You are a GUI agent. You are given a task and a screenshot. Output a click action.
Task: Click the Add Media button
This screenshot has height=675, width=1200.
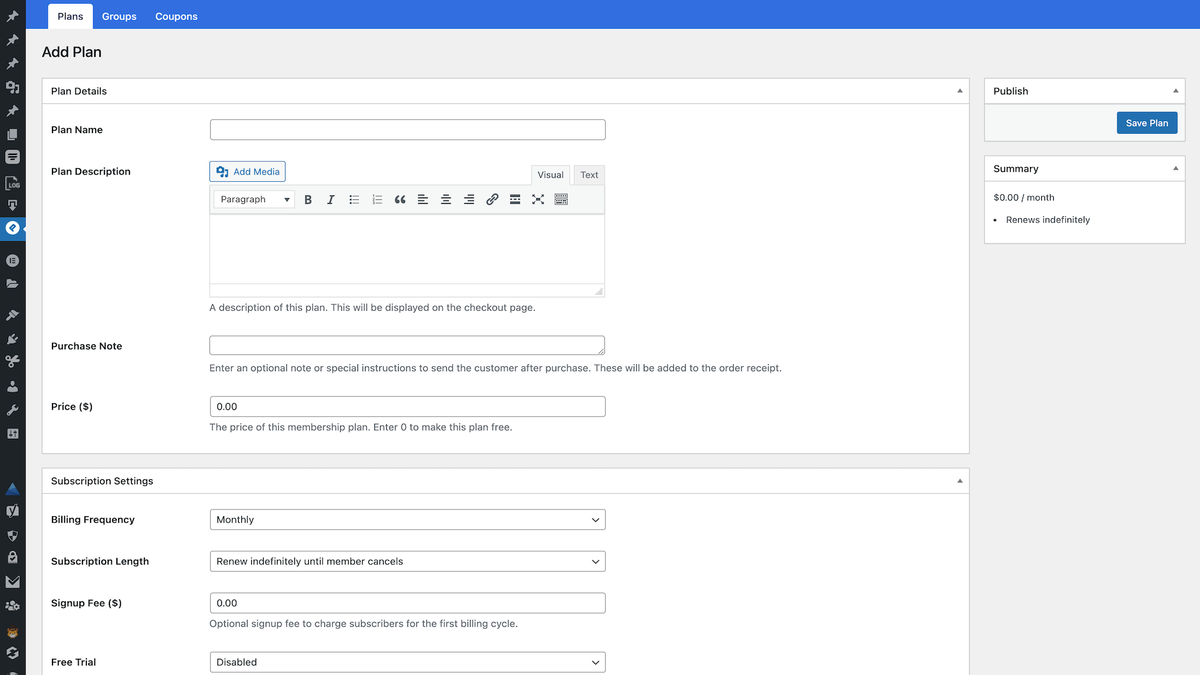tap(247, 171)
